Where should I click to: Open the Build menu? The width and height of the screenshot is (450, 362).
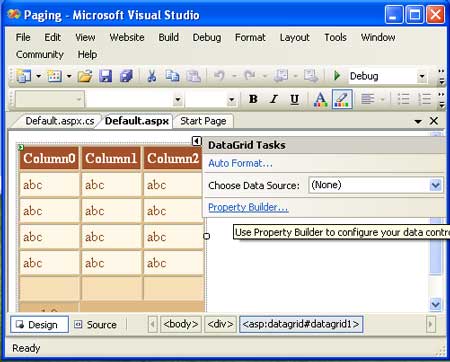(x=169, y=37)
